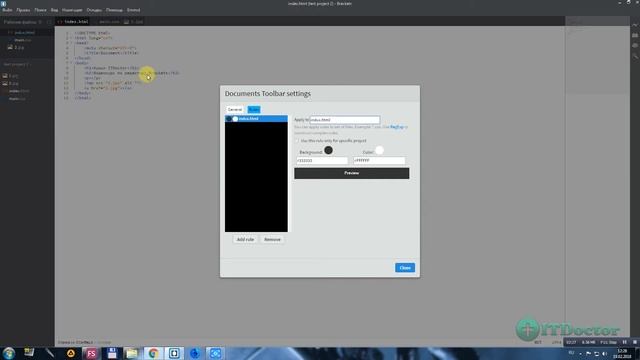Open the white Color swatch
This screenshot has width=640, height=360.
point(379,150)
